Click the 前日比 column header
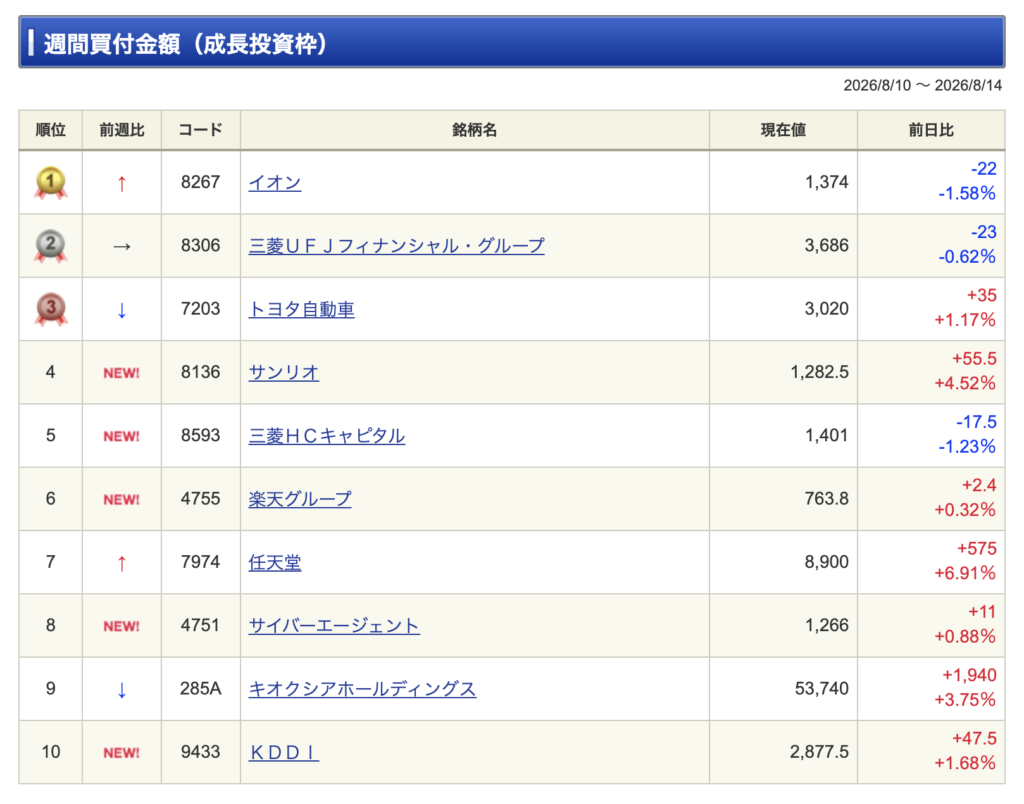Screen dimensions: 1024x804 pyautogui.click(x=931, y=130)
